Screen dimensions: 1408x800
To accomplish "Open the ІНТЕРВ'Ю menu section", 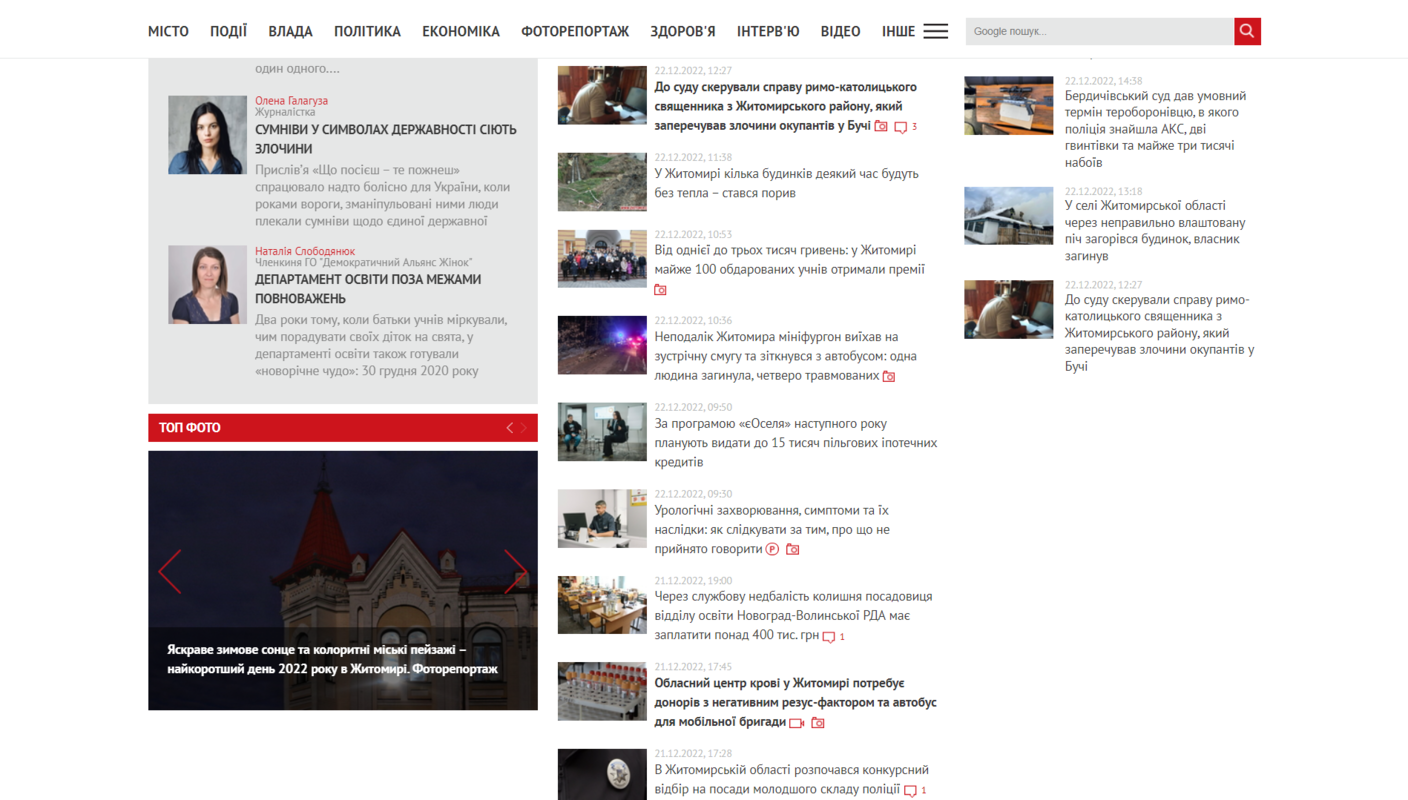I will coord(768,31).
